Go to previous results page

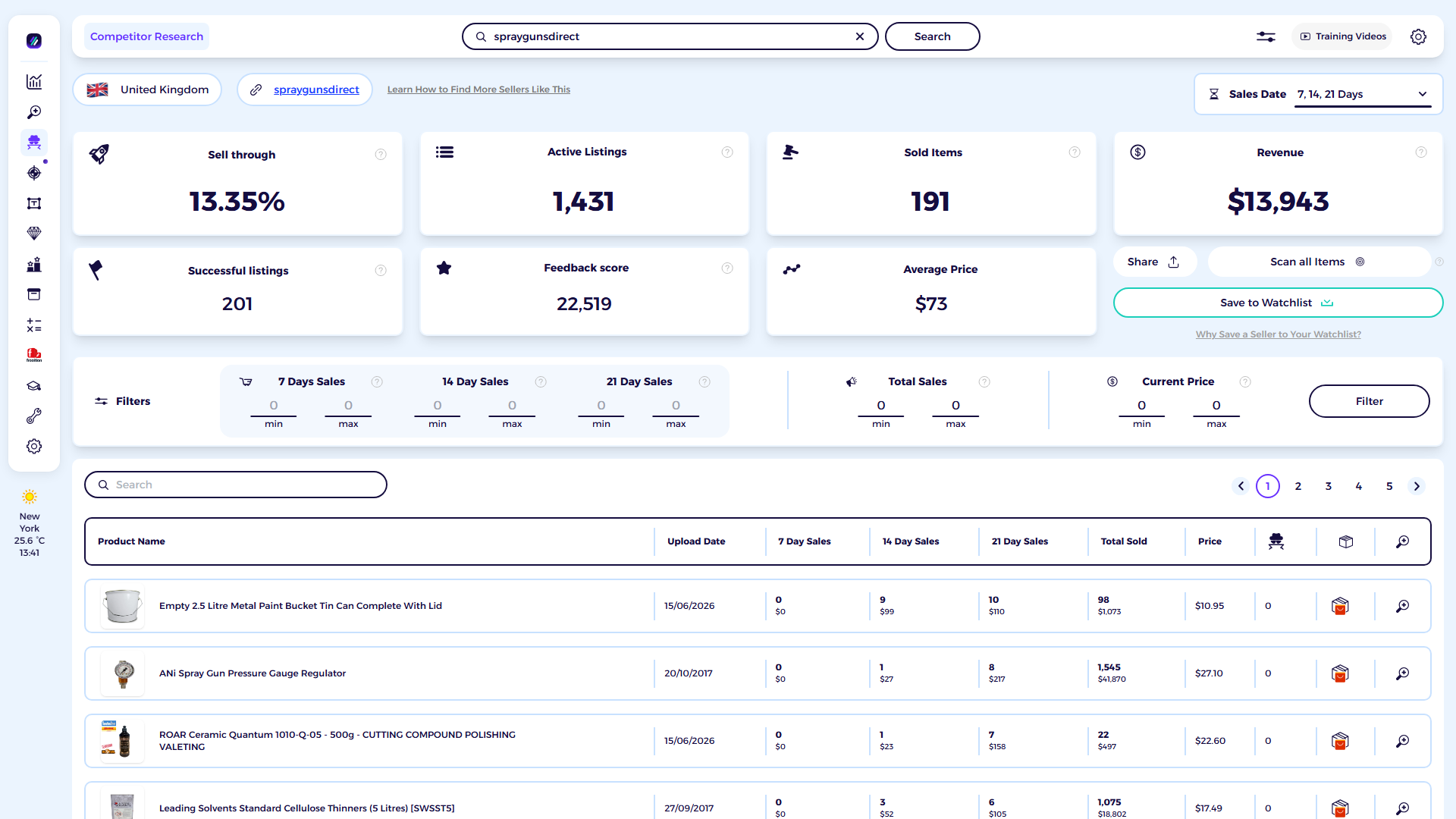coord(1241,486)
